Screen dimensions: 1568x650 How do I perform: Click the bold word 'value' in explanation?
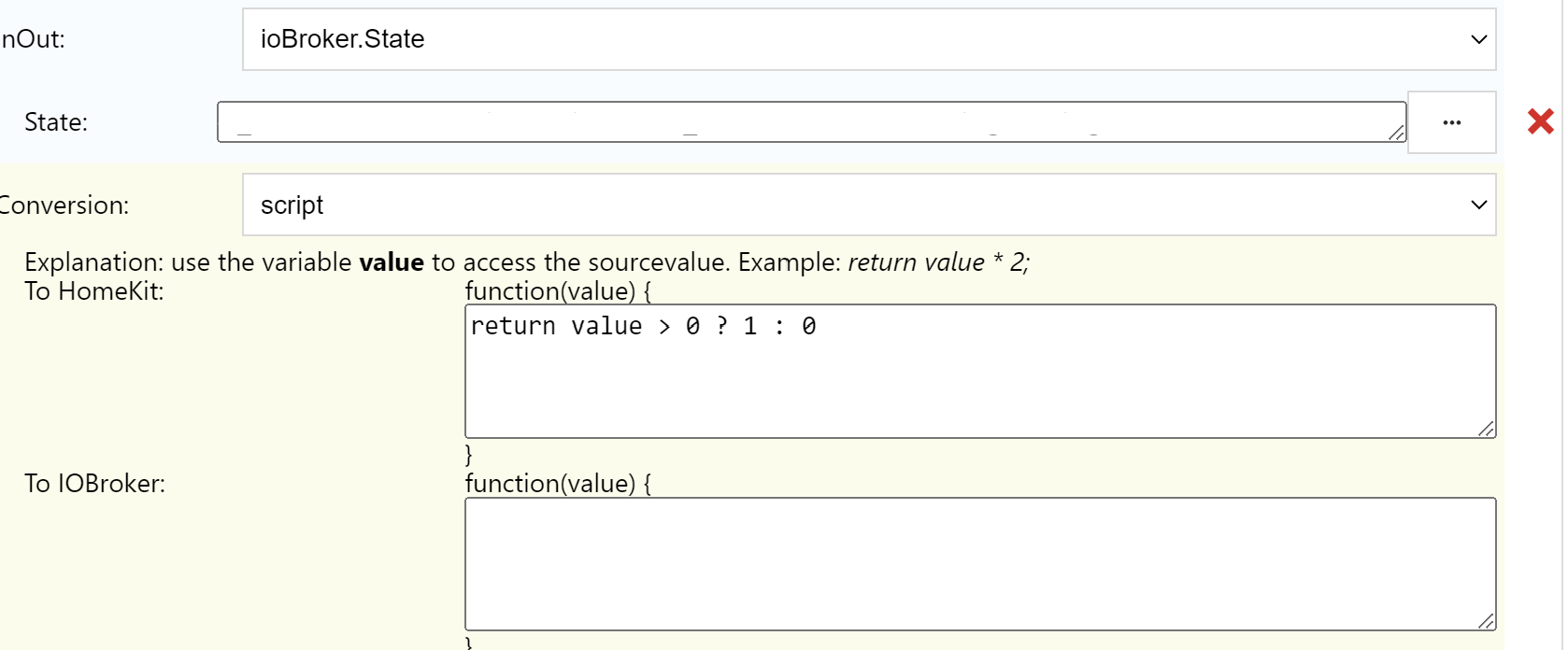(x=391, y=262)
